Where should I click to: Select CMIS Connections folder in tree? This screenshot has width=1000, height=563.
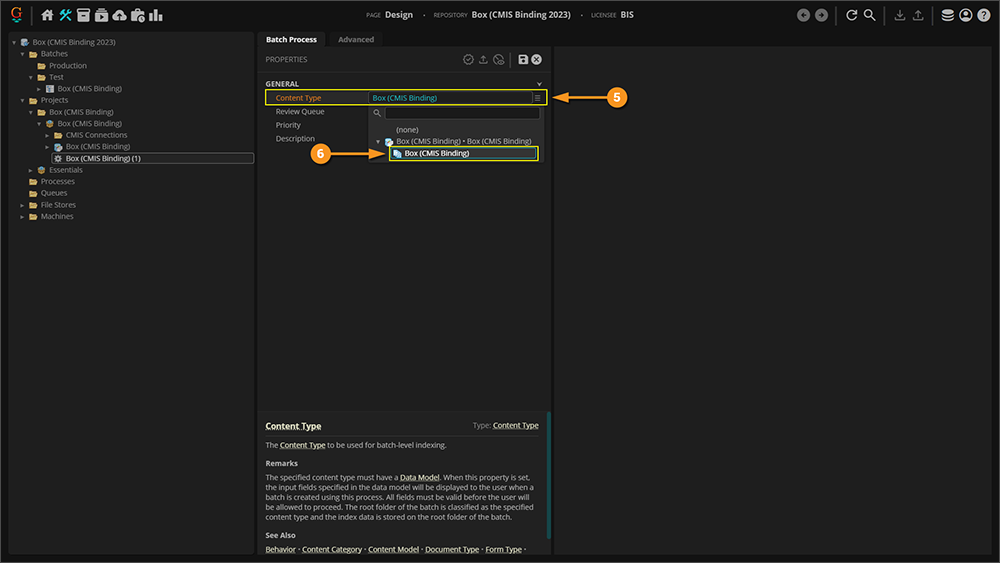tap(96, 135)
